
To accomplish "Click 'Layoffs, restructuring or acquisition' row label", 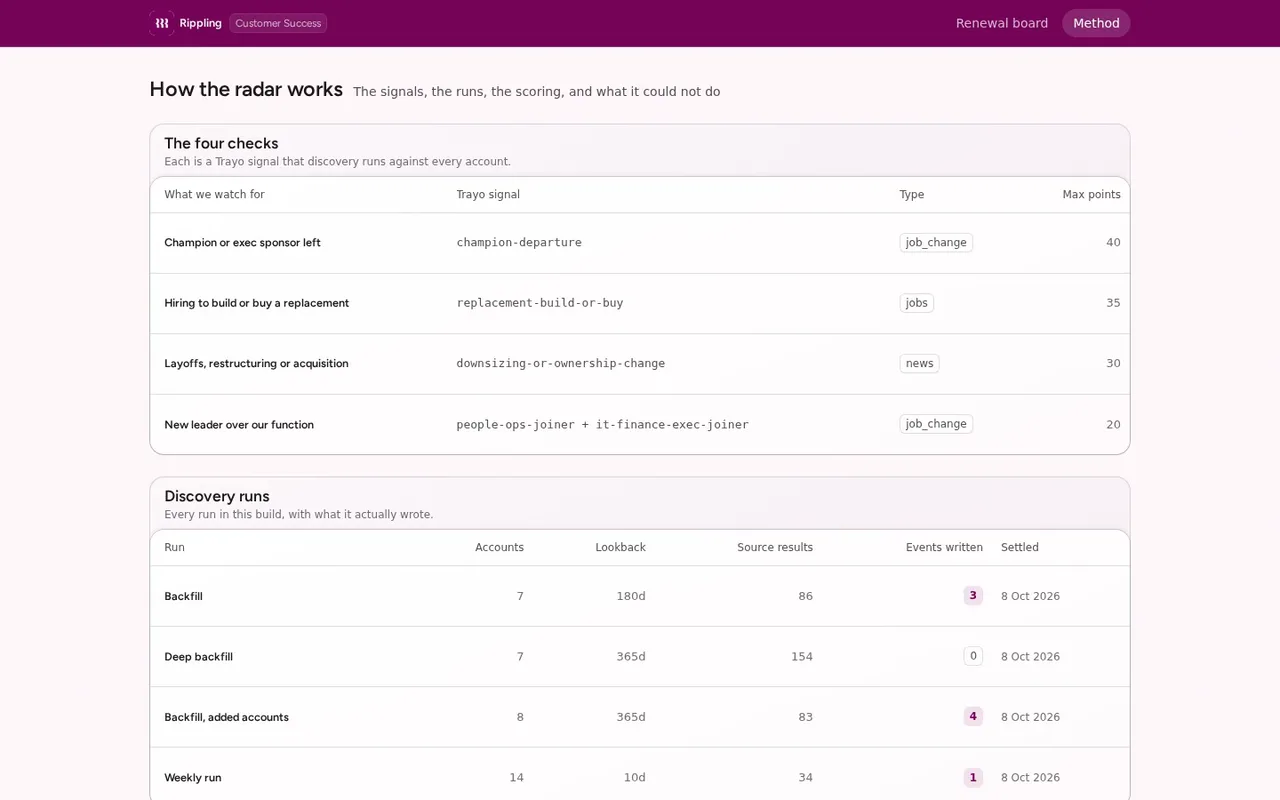I will point(256,364).
